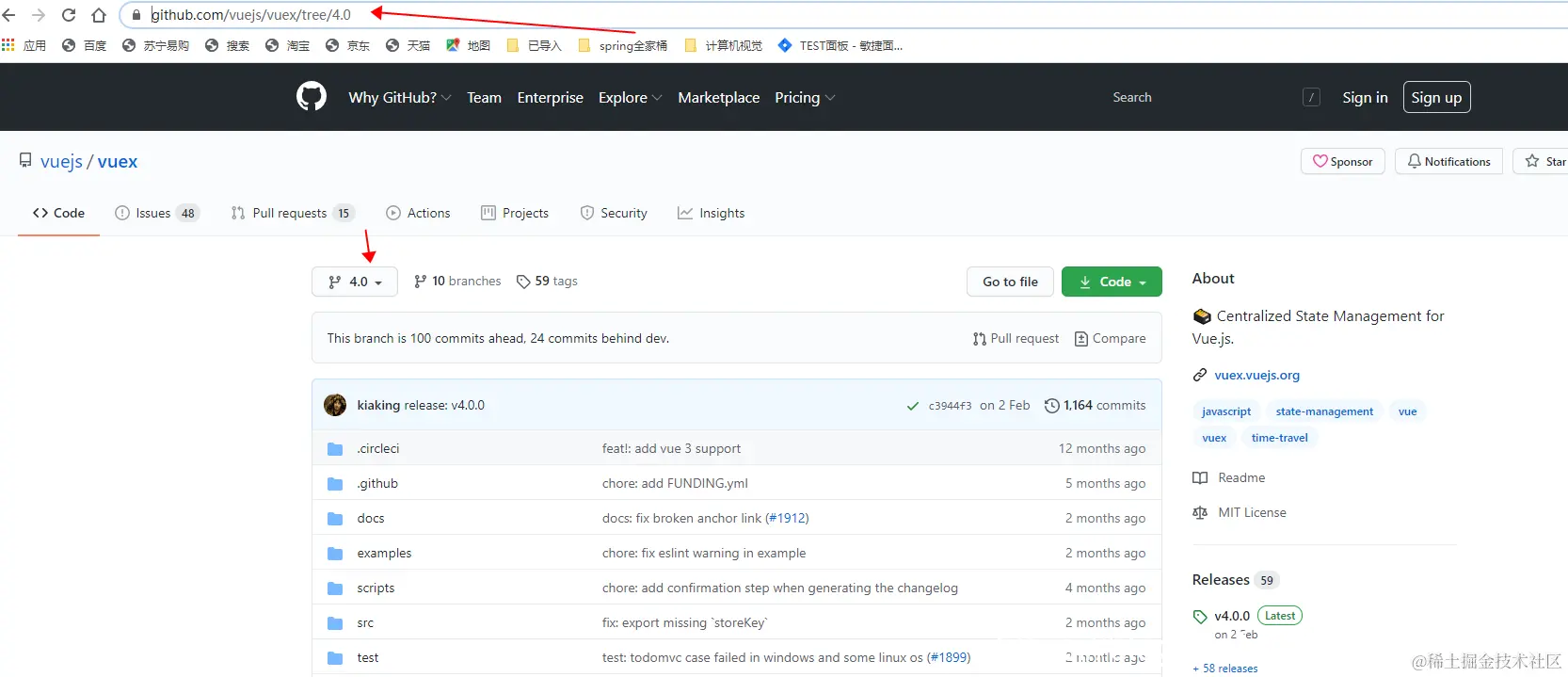The width and height of the screenshot is (1568, 677).
Task: Click the time-travel topic tag
Action: 1279,438
